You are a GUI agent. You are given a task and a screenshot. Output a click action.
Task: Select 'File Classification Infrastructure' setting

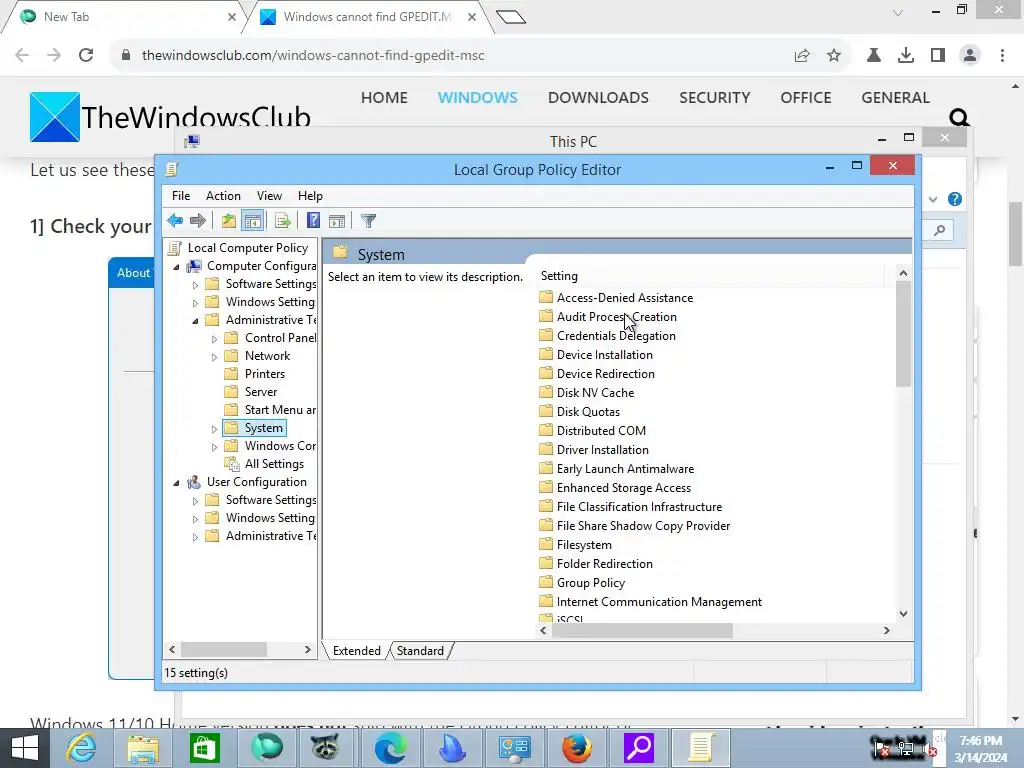point(639,506)
